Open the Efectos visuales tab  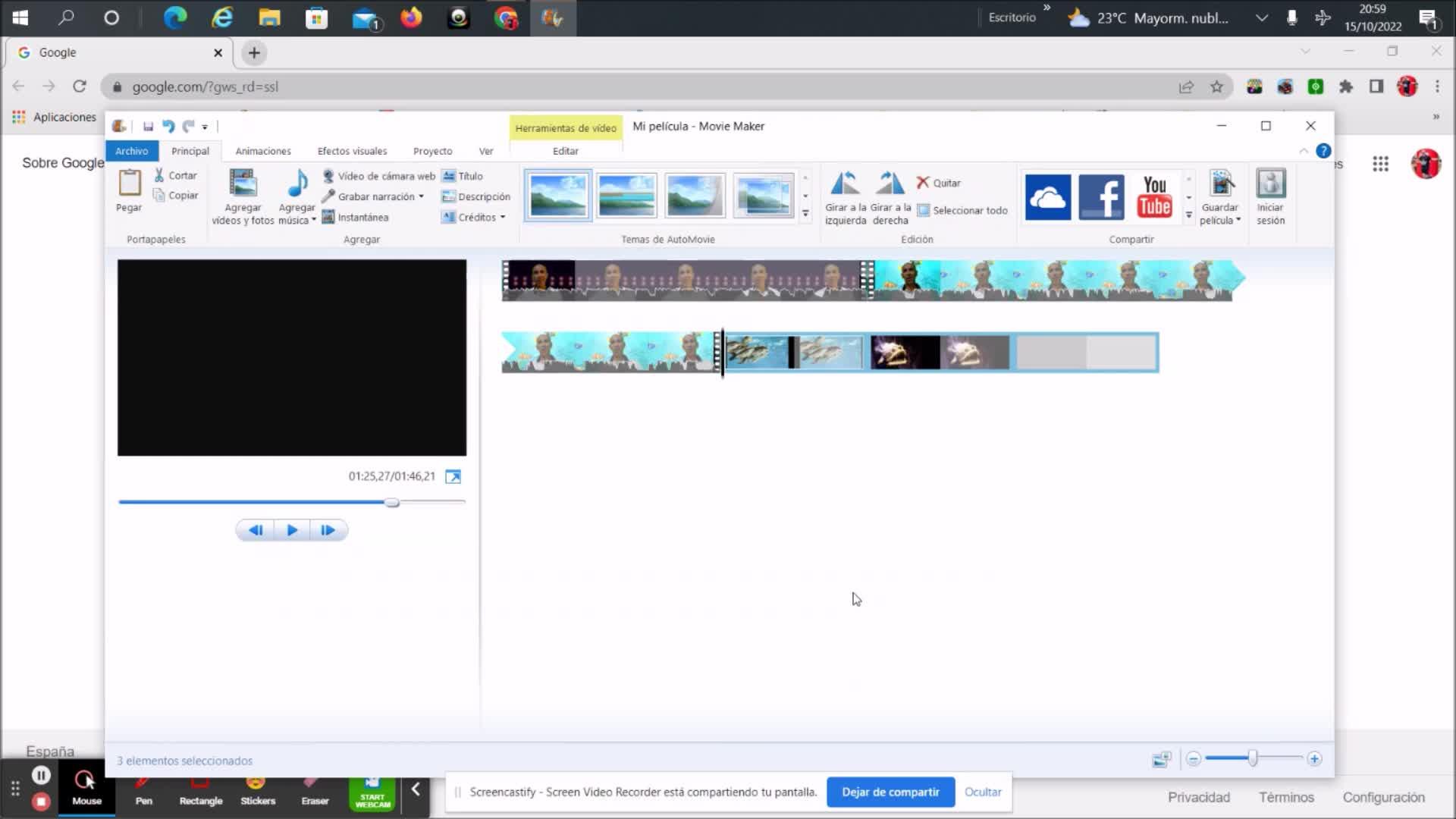[352, 151]
